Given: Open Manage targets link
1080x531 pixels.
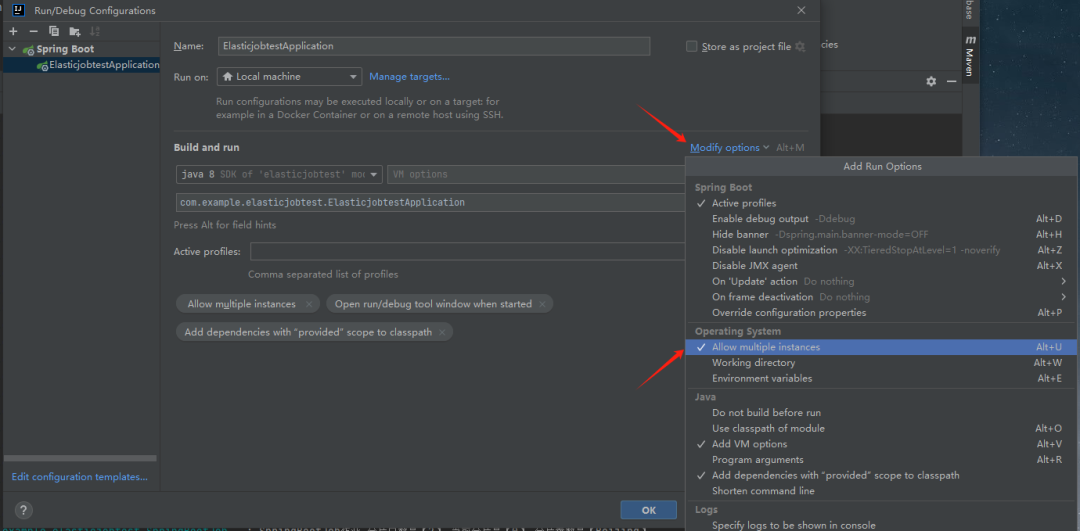Looking at the screenshot, I should click(x=410, y=76).
